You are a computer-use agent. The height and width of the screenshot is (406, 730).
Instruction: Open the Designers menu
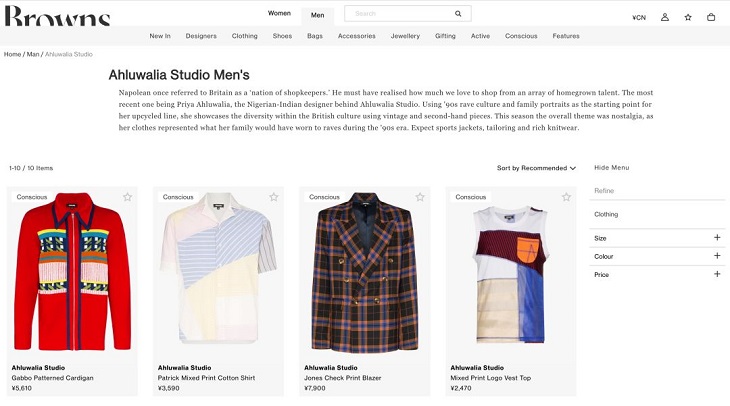point(201,36)
